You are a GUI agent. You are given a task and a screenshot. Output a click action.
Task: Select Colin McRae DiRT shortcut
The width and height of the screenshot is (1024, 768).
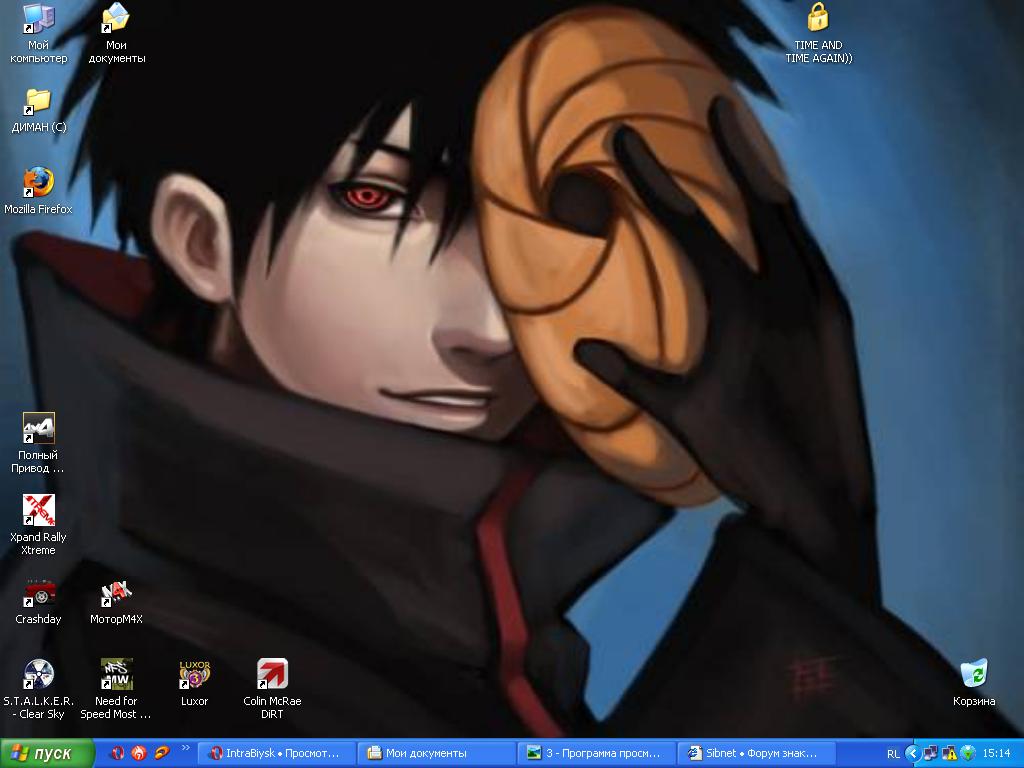(x=272, y=675)
